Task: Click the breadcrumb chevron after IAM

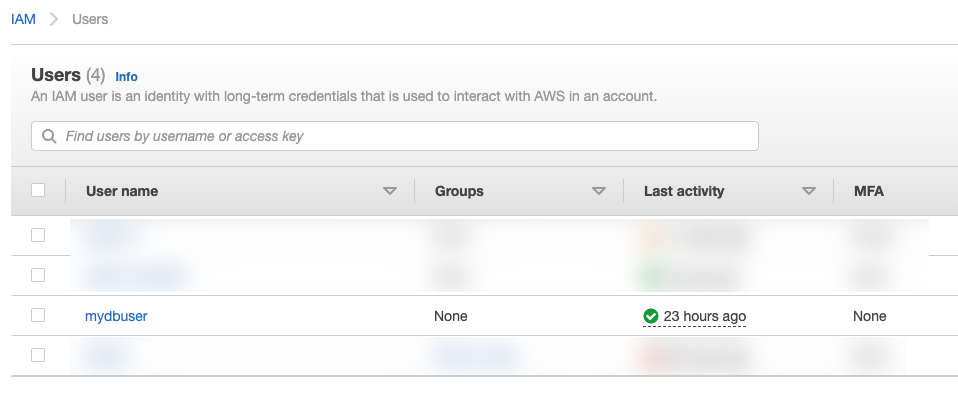Action: [54, 19]
